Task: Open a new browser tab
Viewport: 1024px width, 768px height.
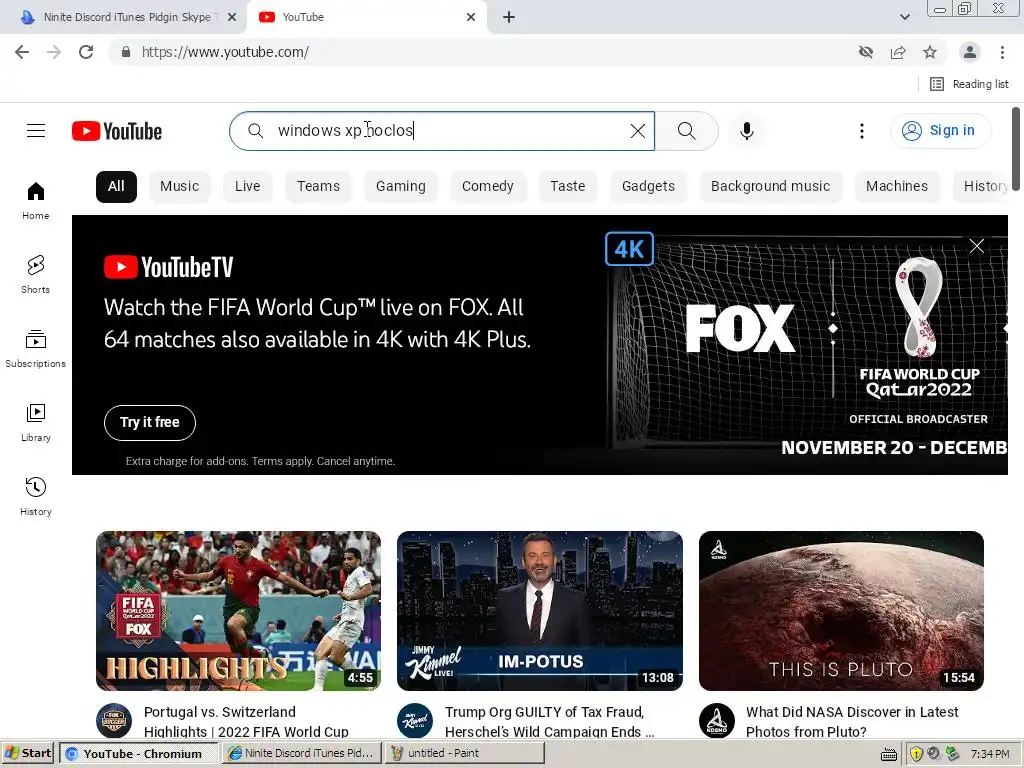Action: pos(509,17)
